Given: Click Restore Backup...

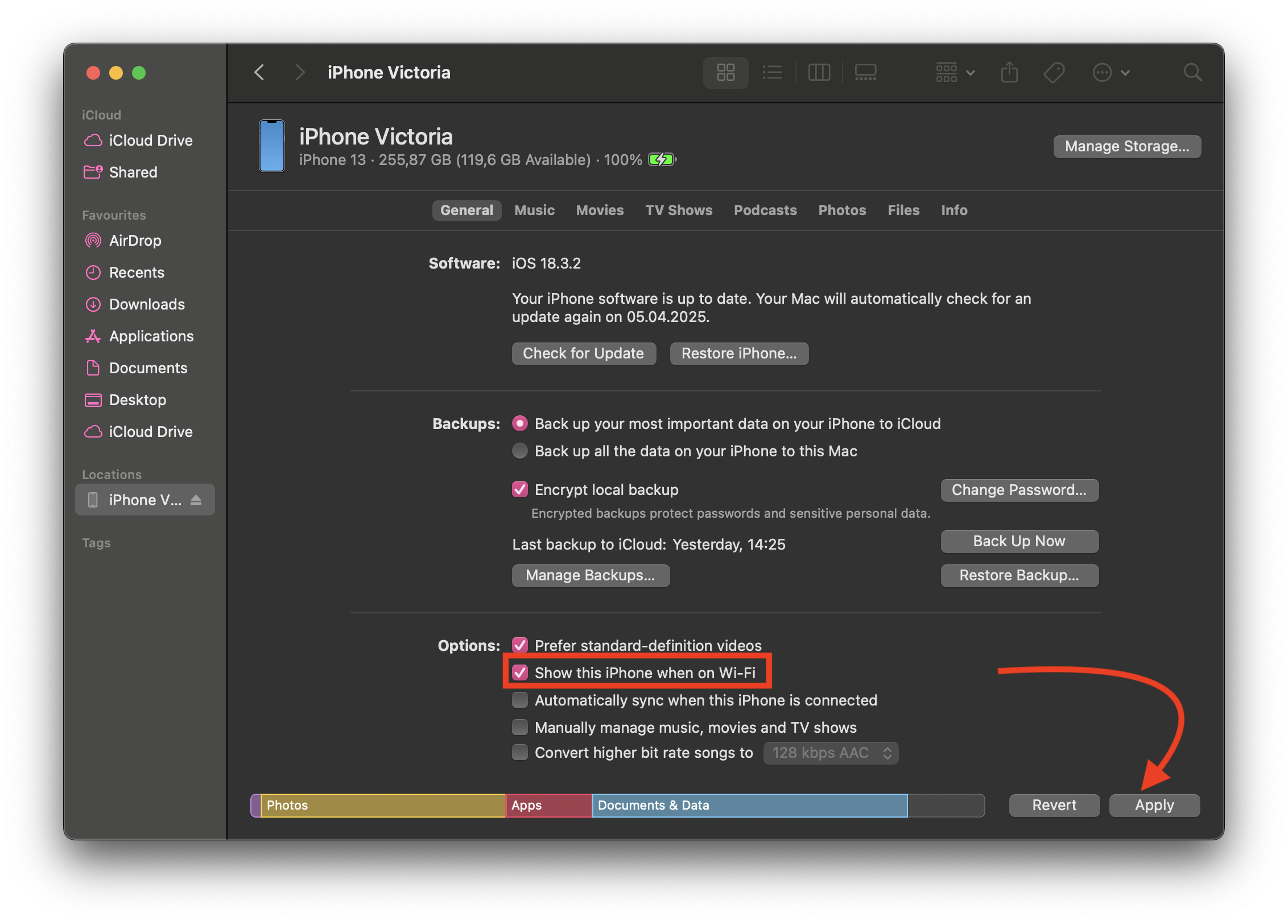Looking at the screenshot, I should coord(1019,576).
